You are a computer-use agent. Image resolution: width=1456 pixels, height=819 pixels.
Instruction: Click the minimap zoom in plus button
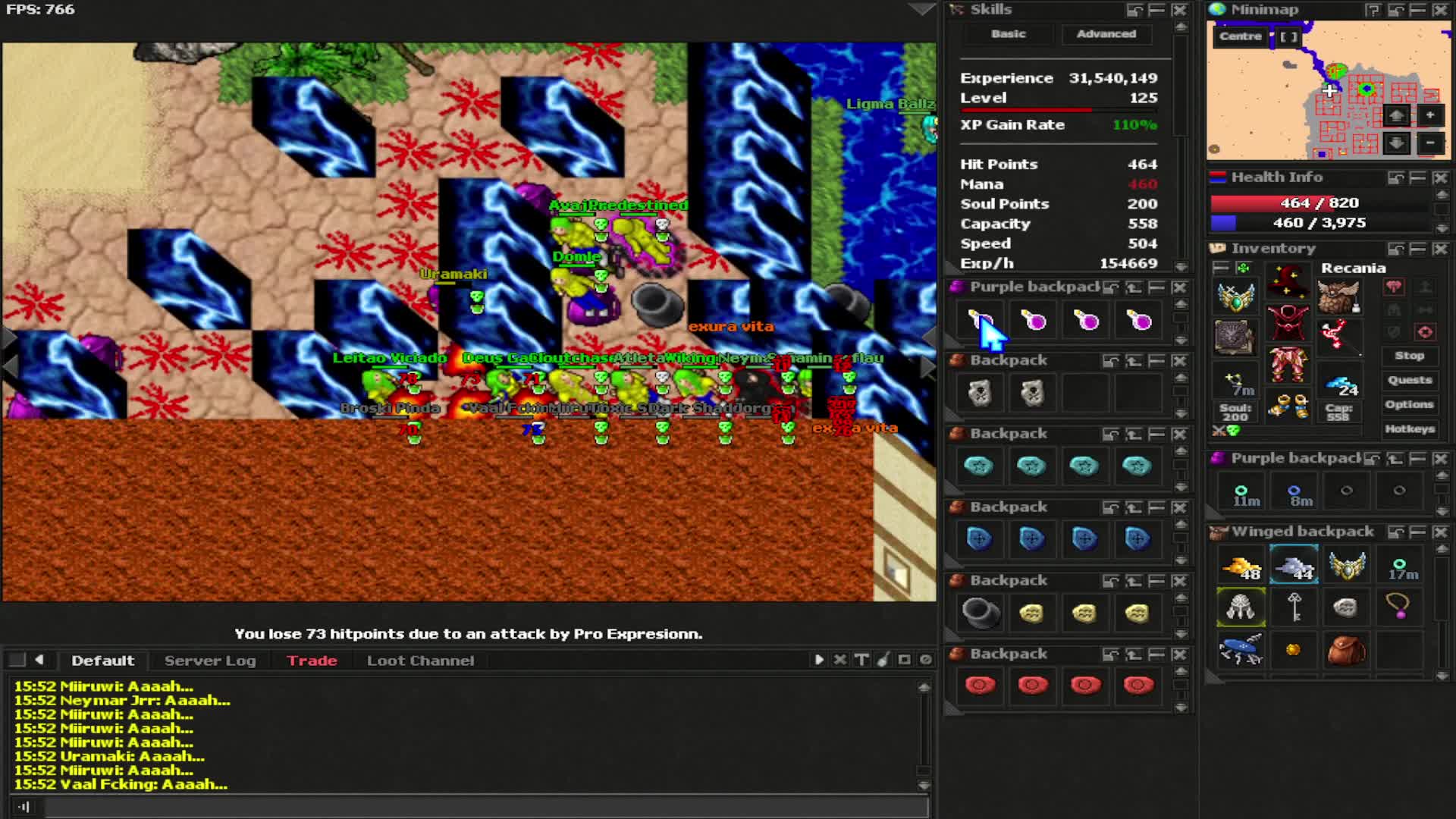click(1429, 115)
